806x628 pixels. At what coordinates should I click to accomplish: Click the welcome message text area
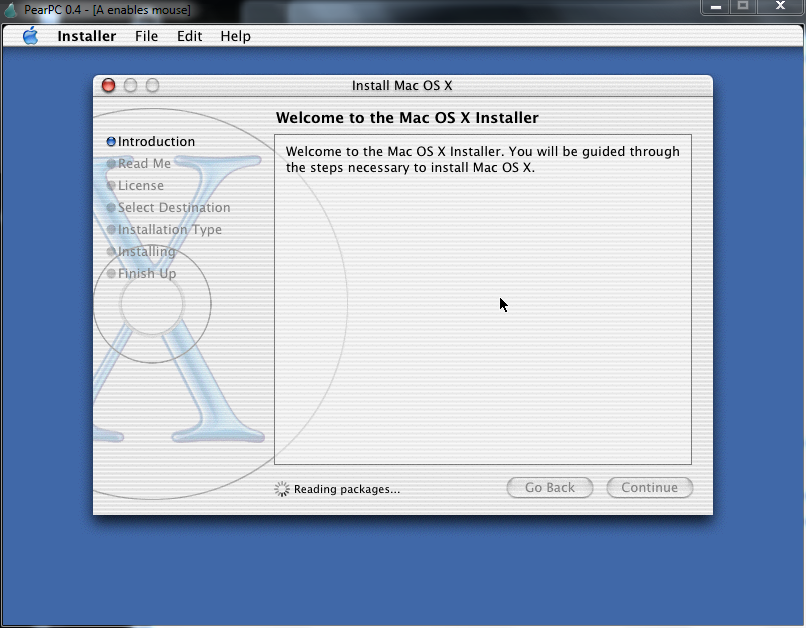(482, 299)
